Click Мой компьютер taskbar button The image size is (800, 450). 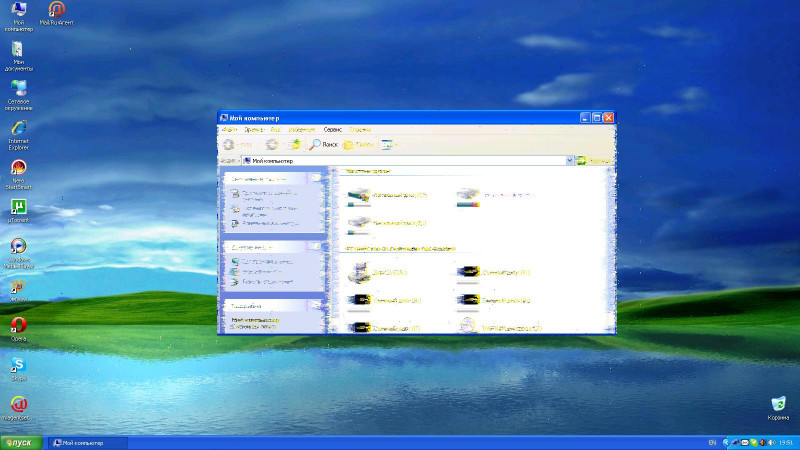pyautogui.click(x=88, y=443)
